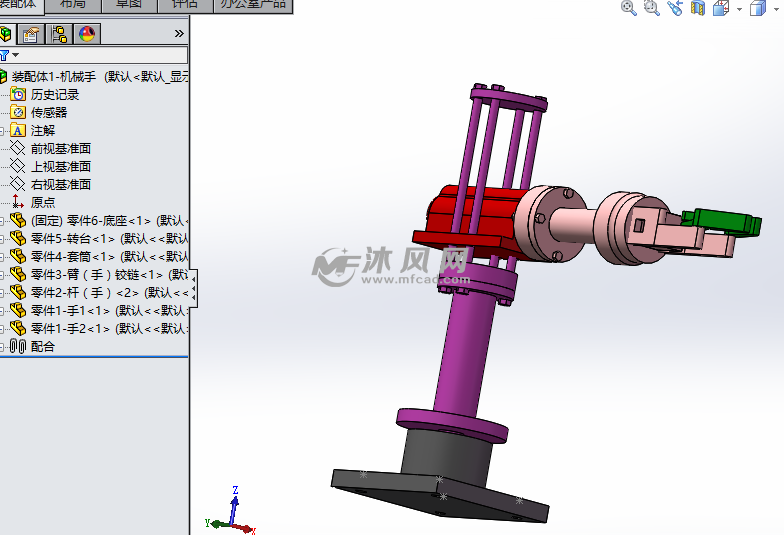784x535 pixels.
Task: Click Zoom to Area magnifier icon
Action: point(652,8)
